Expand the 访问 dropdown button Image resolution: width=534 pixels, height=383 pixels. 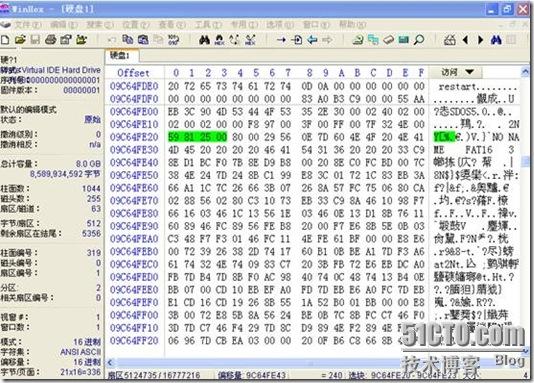pos(456,72)
